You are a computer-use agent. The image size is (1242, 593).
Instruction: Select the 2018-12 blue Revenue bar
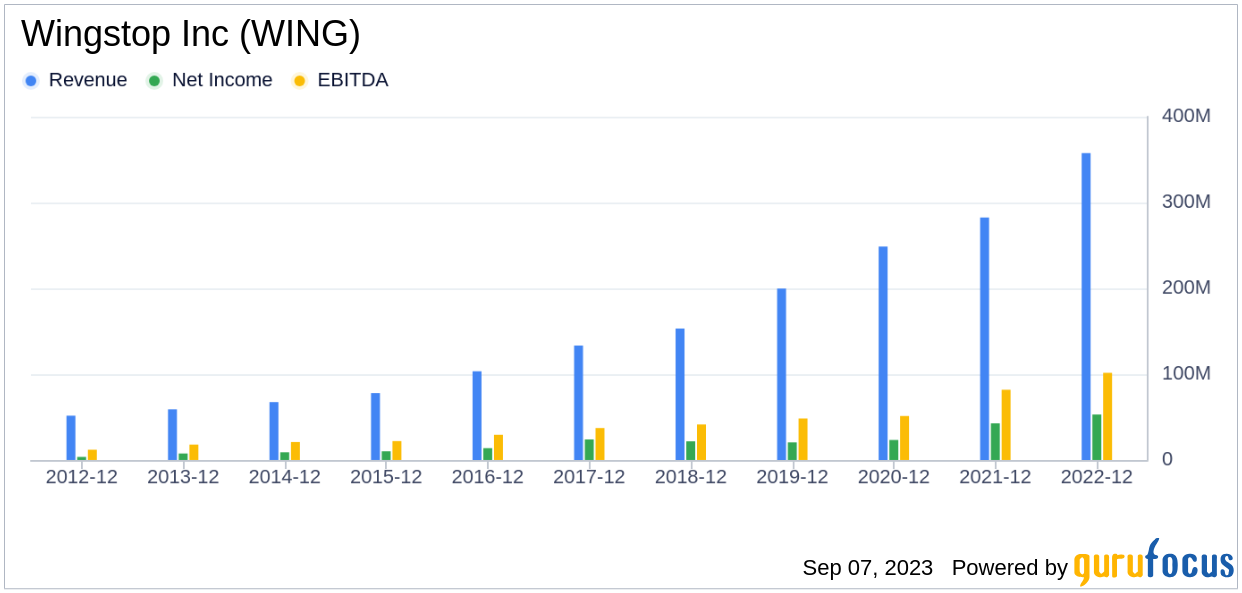tap(680, 395)
